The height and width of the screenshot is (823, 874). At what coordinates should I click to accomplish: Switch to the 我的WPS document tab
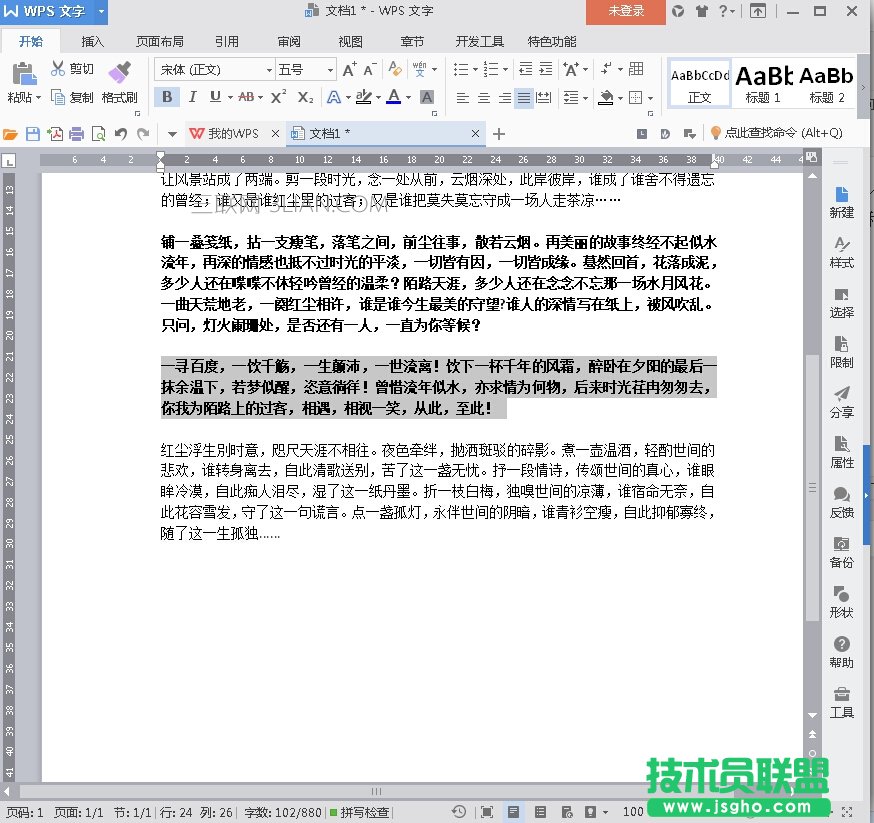(x=232, y=134)
